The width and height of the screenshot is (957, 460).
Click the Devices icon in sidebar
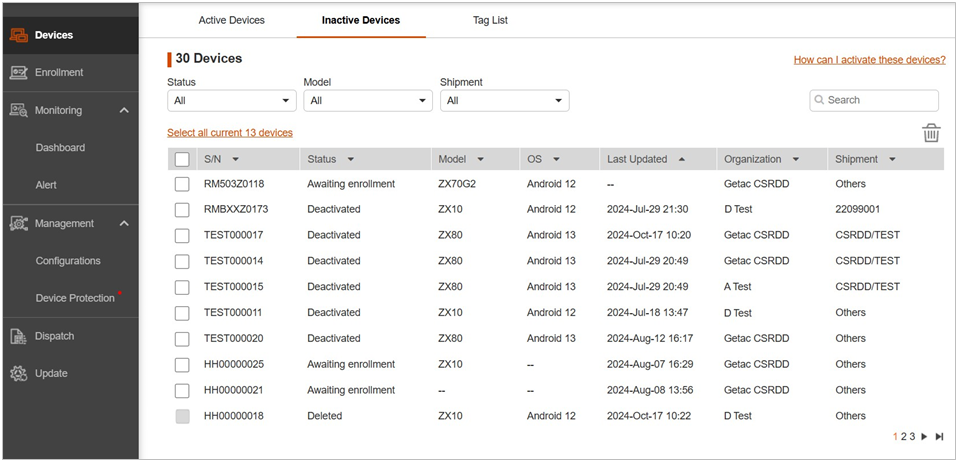(x=18, y=35)
